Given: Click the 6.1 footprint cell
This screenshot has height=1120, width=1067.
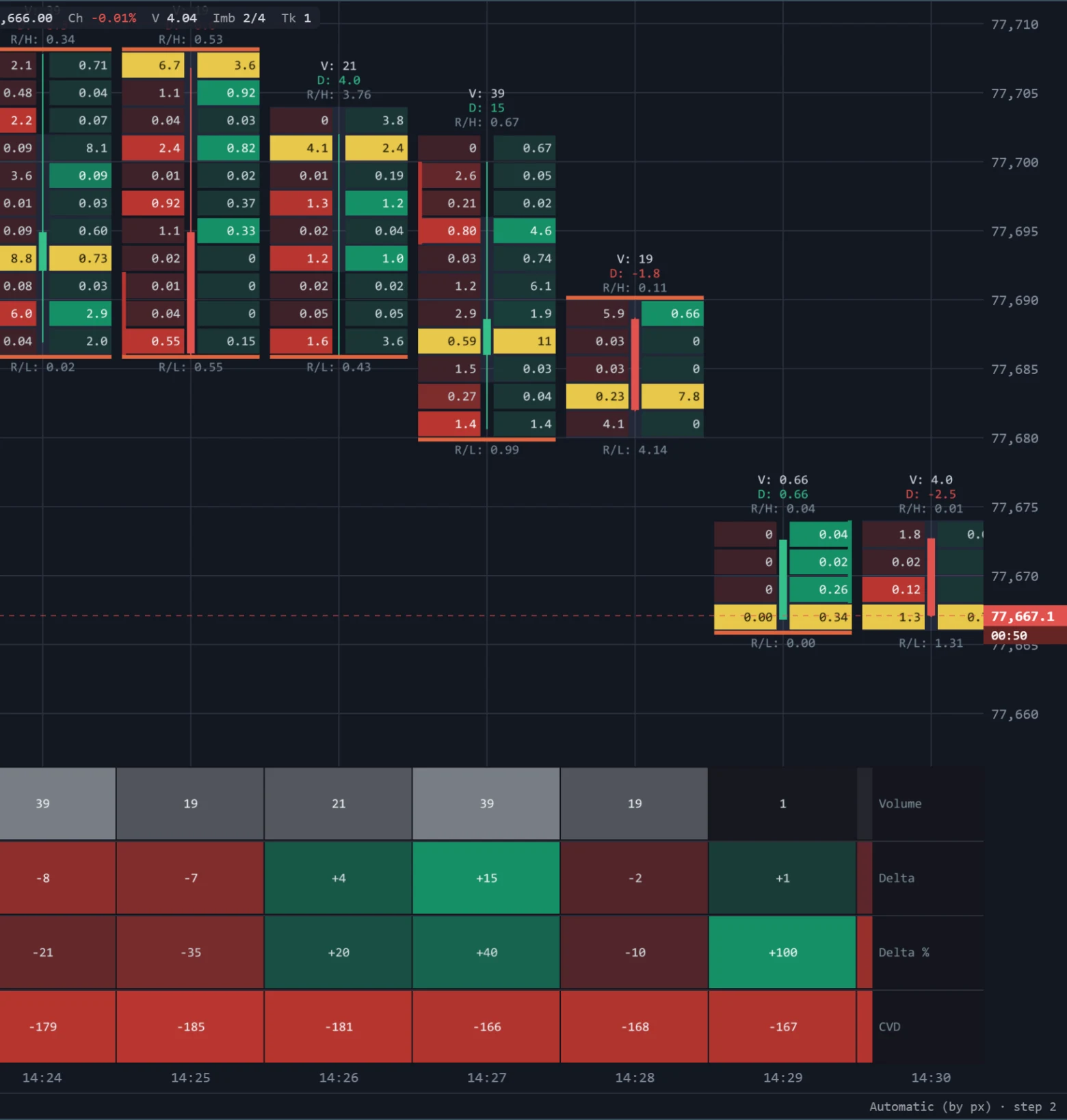Looking at the screenshot, I should (525, 286).
